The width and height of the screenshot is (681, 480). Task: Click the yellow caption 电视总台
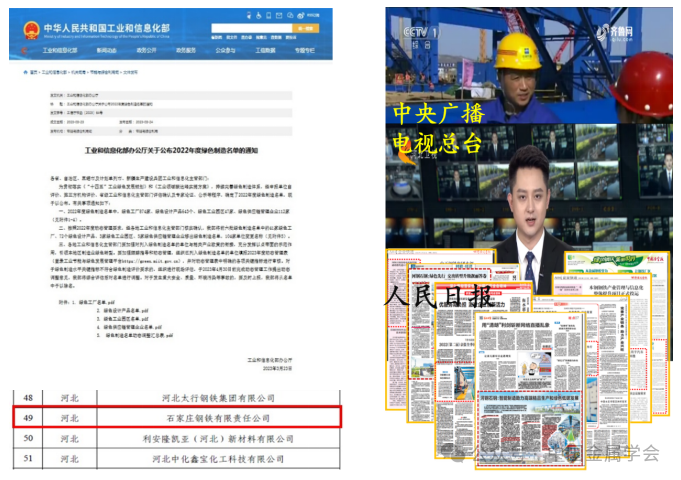click(x=437, y=143)
